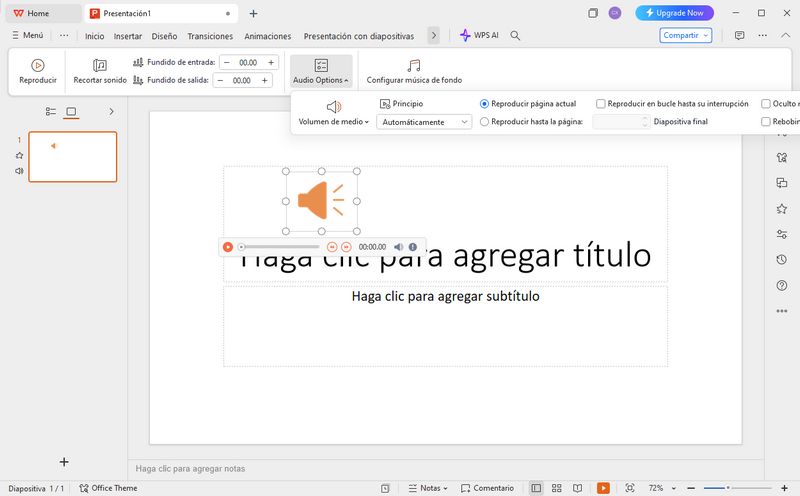
Task: Open history icon in right sidebar
Action: tap(781, 260)
